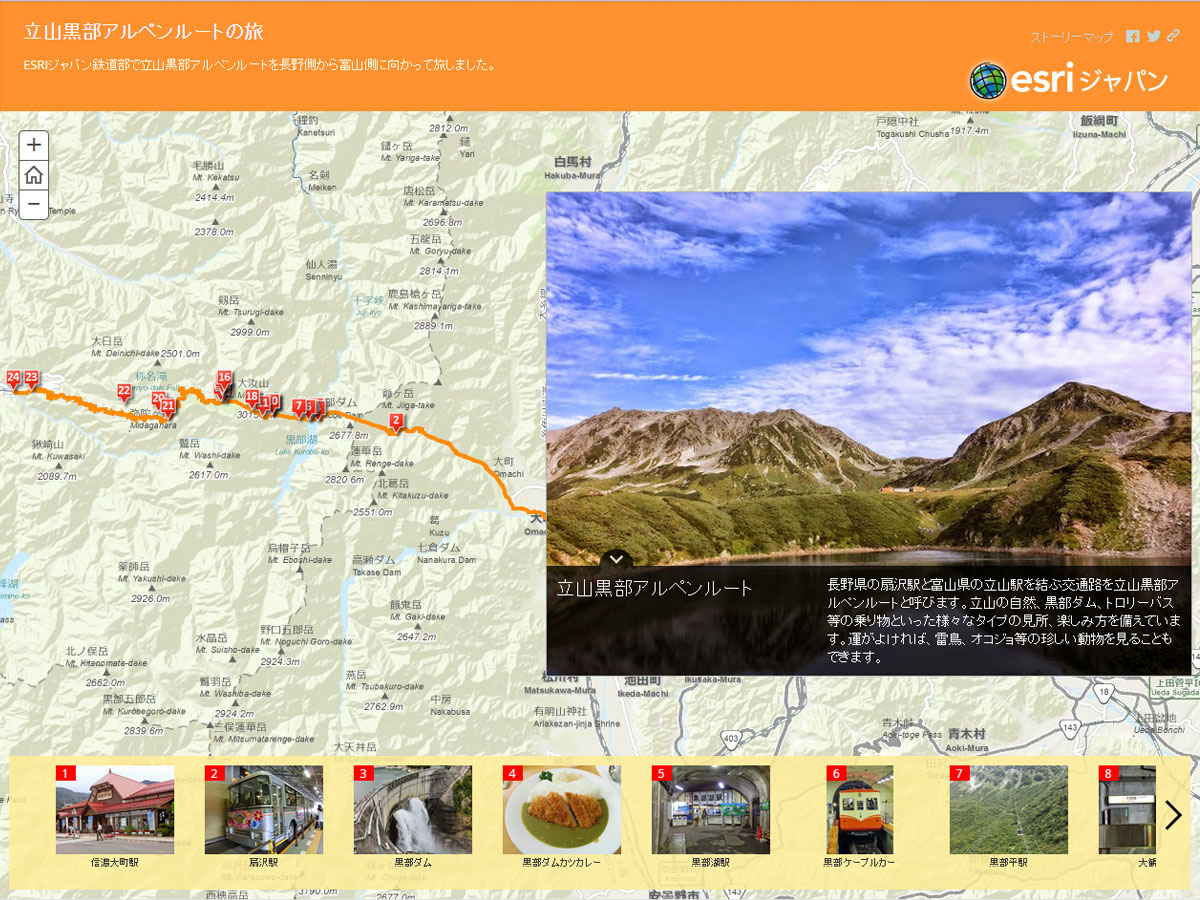The width and height of the screenshot is (1200, 900).
Task: Zoom out of the map
Action: (x=33, y=205)
